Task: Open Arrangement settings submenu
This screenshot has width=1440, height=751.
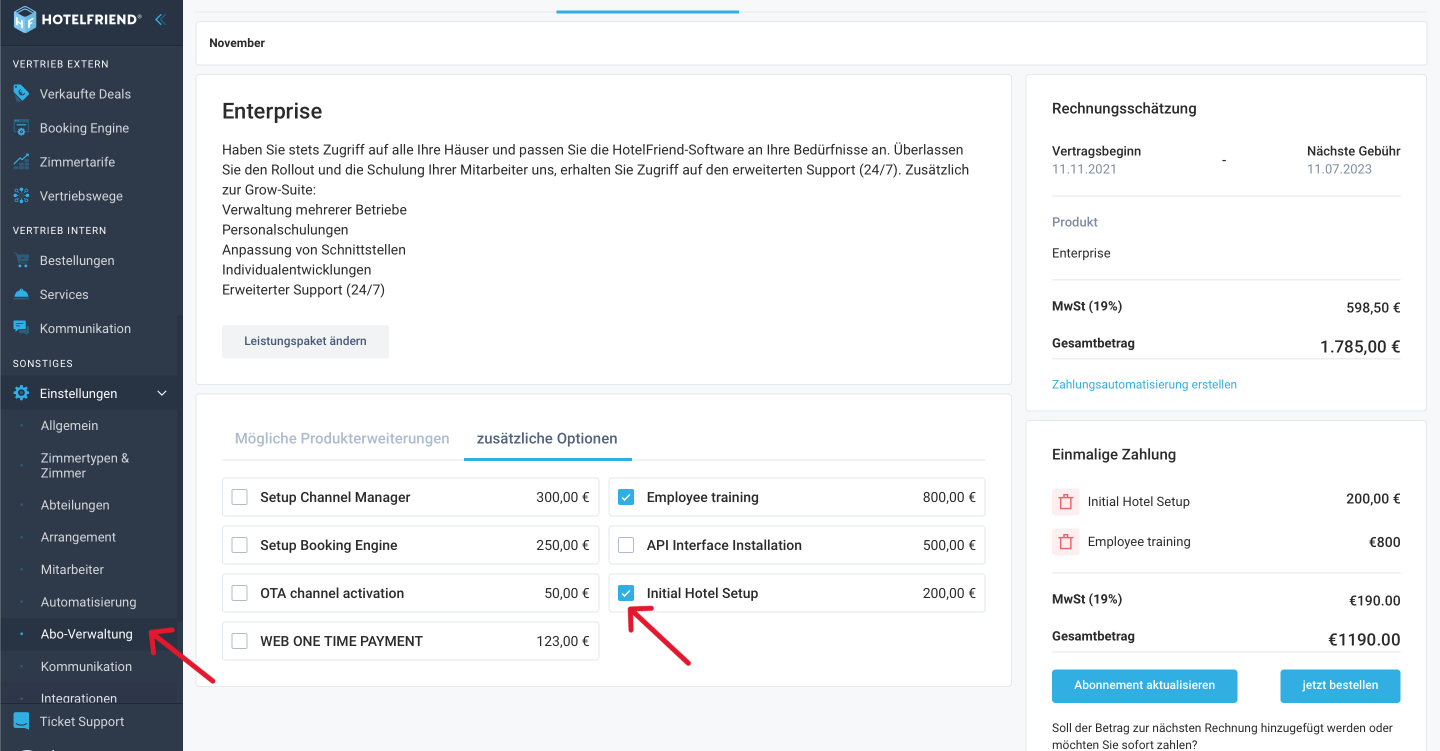Action: [78, 537]
